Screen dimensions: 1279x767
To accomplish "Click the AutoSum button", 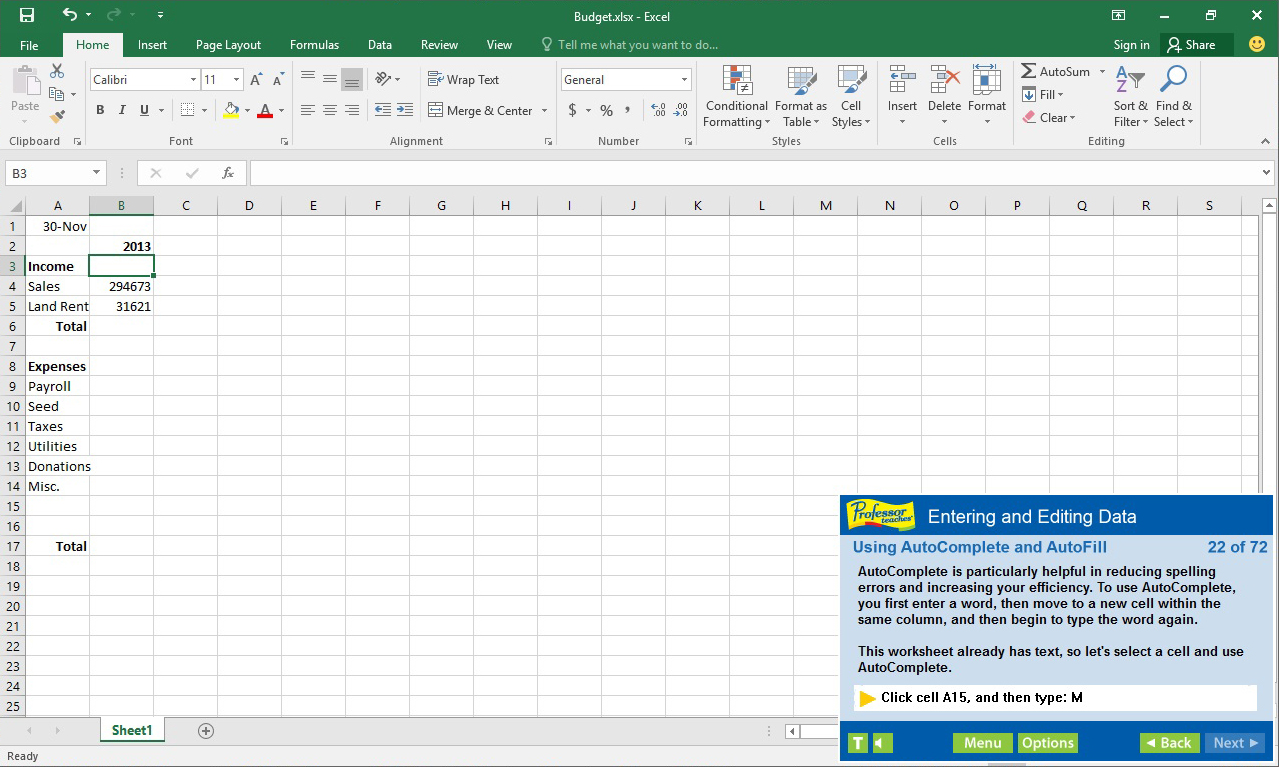I will pyautogui.click(x=1054, y=71).
